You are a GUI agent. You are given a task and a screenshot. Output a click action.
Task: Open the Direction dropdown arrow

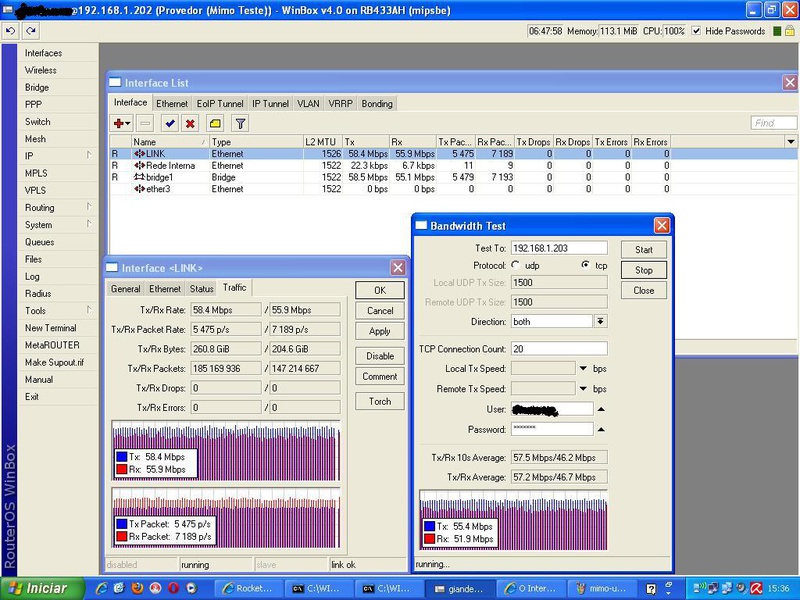click(600, 322)
